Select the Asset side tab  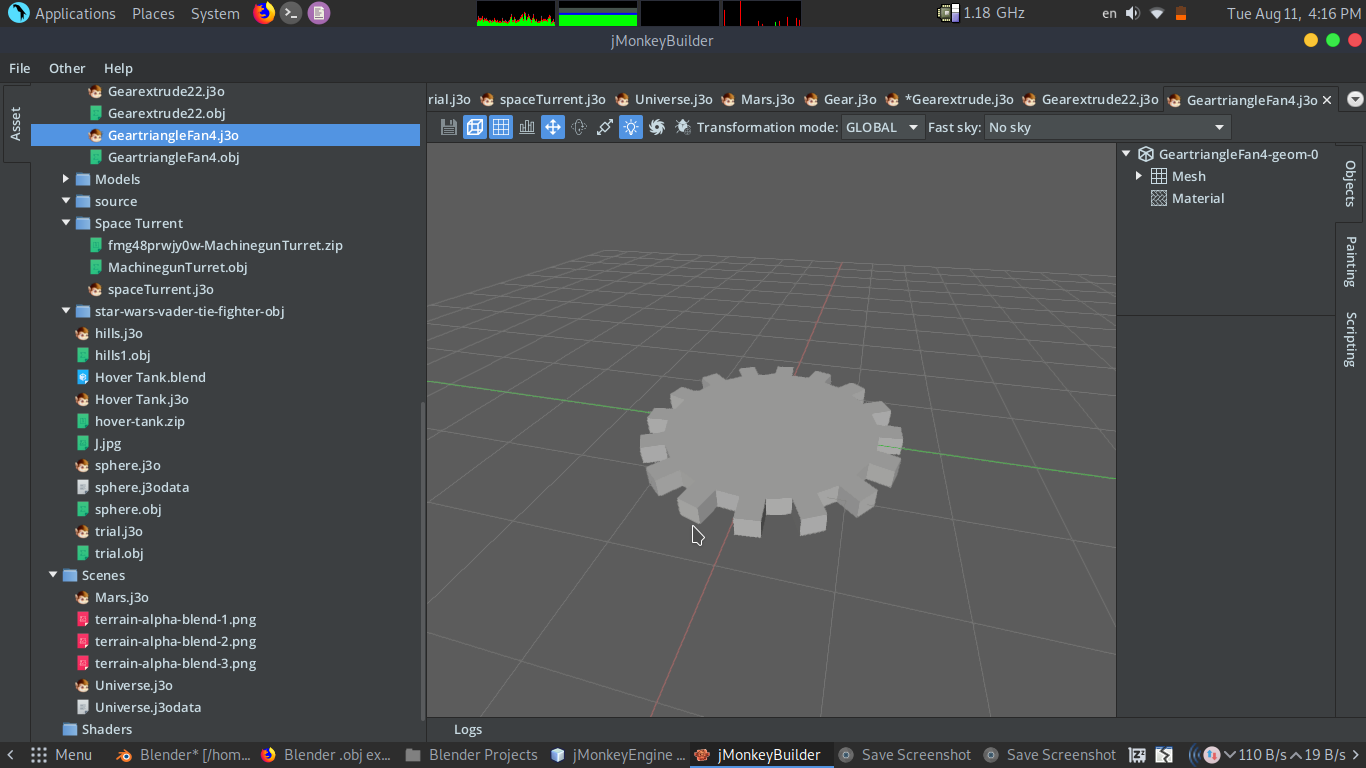tap(15, 124)
